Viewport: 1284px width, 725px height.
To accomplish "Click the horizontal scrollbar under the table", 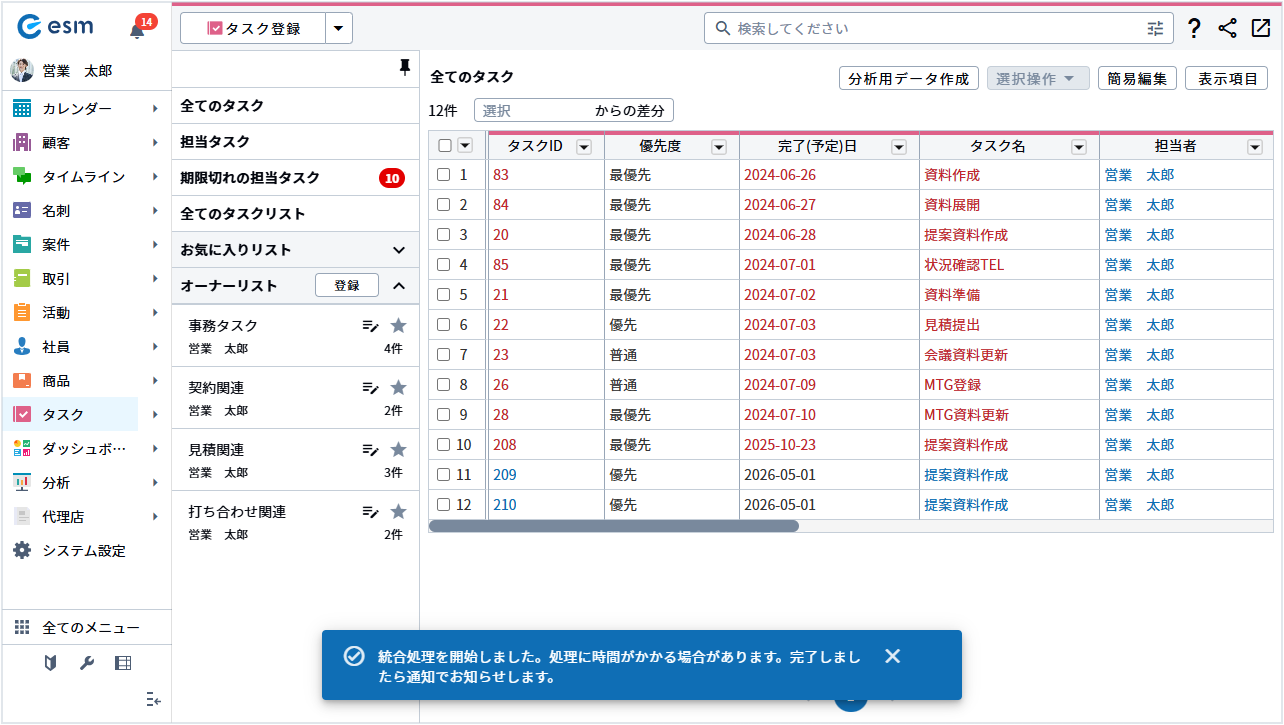I will (x=614, y=526).
